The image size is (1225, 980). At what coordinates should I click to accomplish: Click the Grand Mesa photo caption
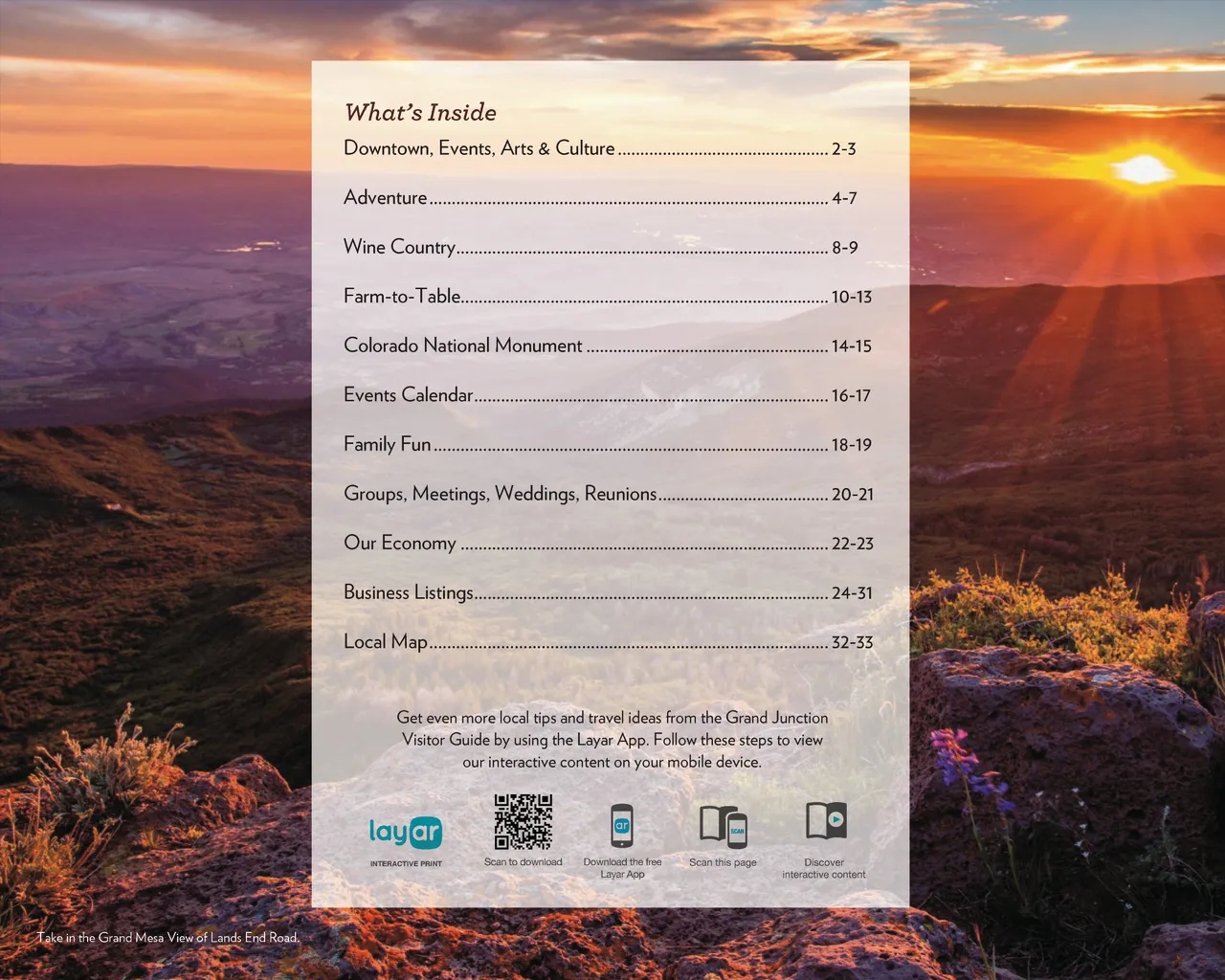tap(168, 938)
